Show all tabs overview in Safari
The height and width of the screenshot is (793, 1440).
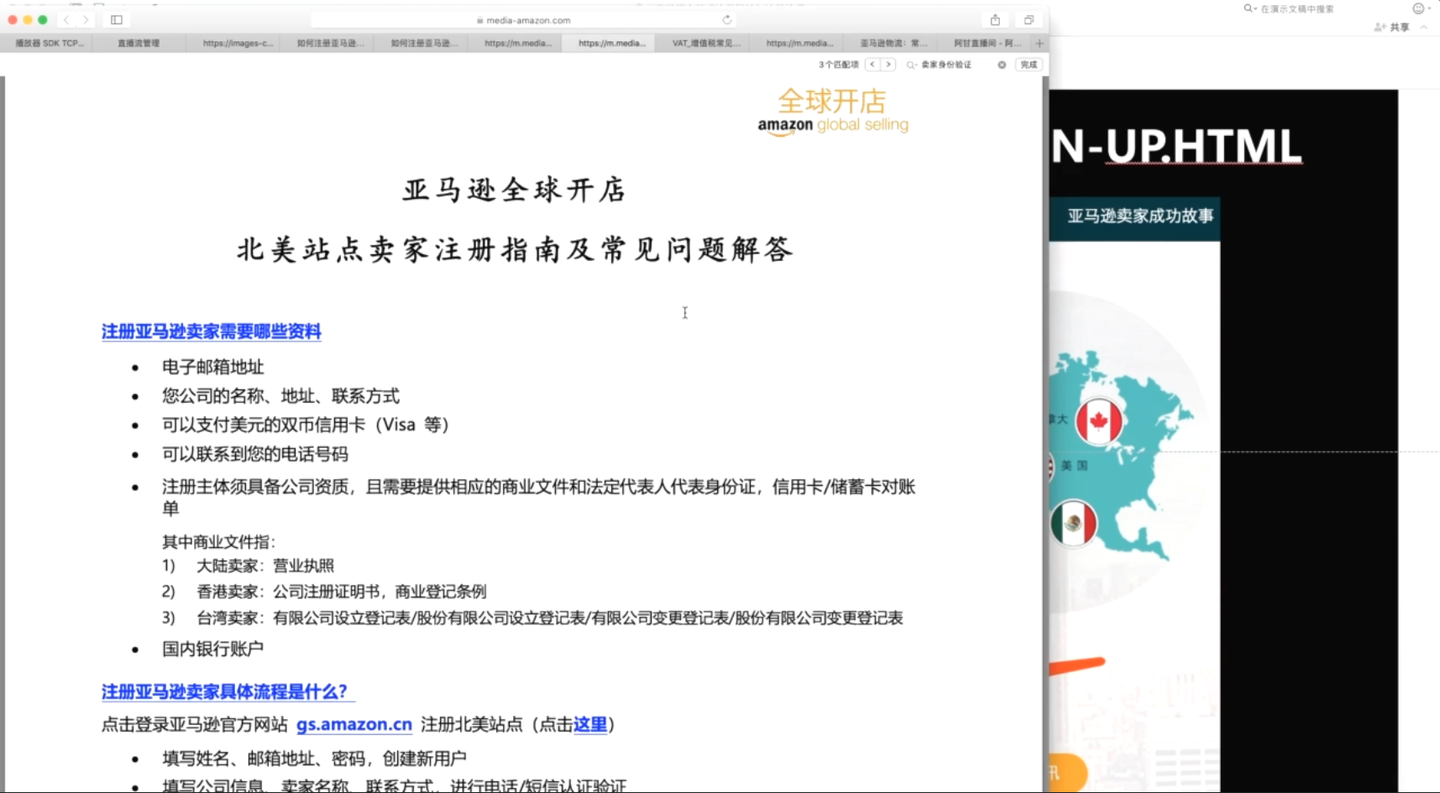pyautogui.click(x=1028, y=20)
